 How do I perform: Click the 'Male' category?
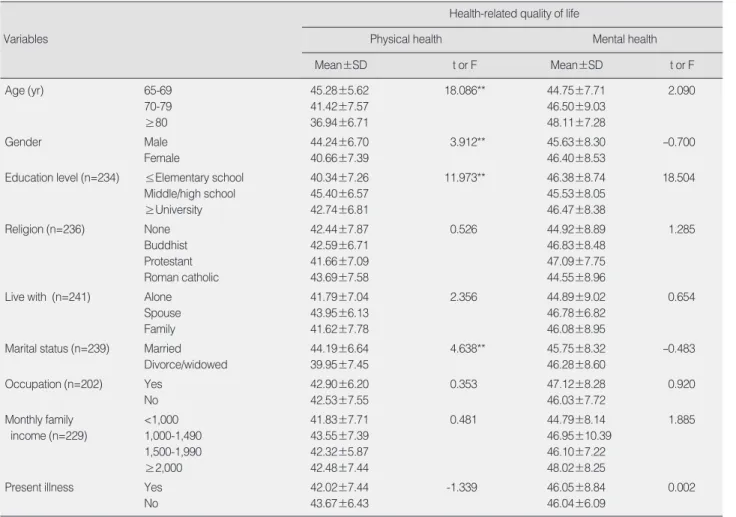click(x=156, y=142)
